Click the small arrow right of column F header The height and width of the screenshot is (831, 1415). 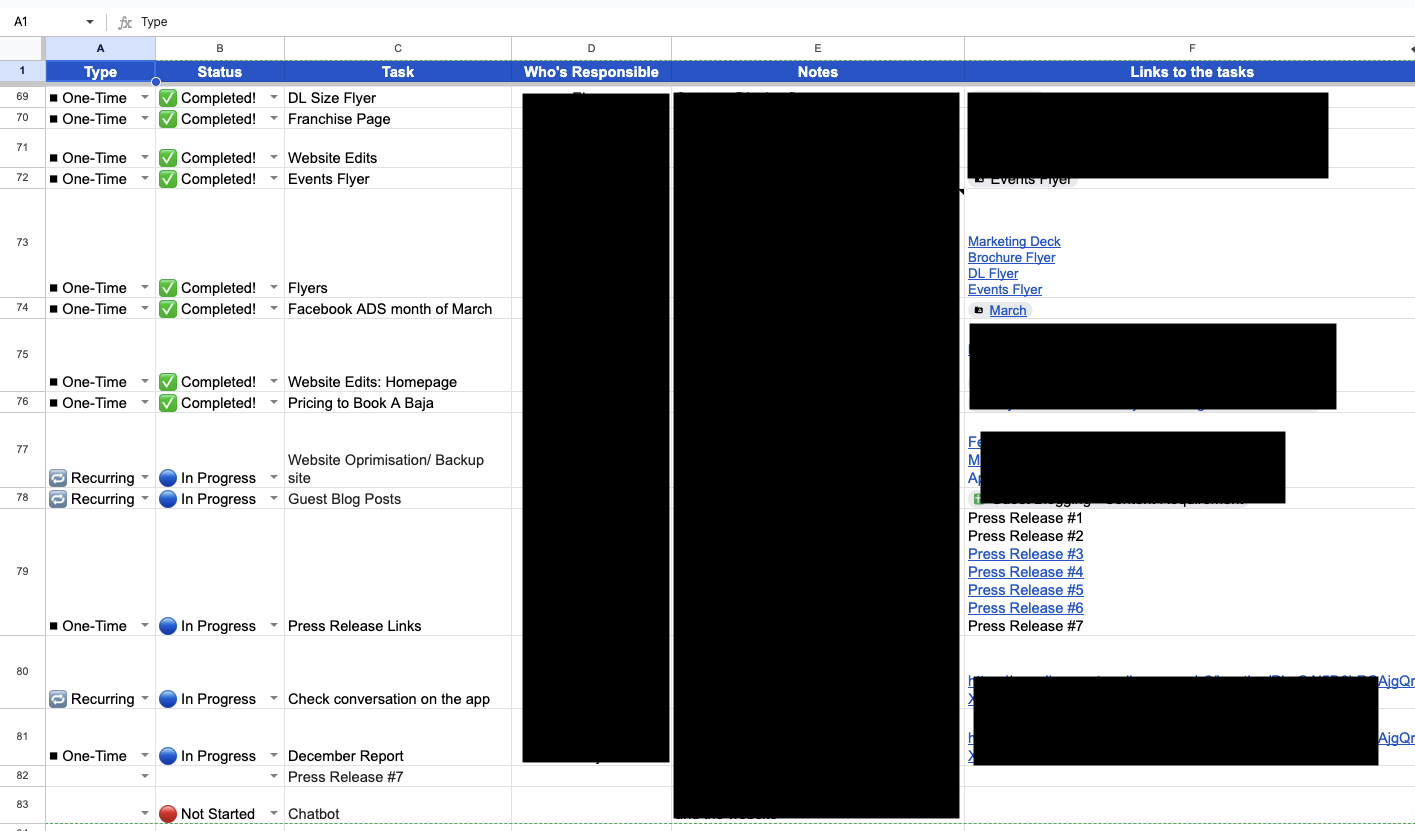pos(1411,48)
